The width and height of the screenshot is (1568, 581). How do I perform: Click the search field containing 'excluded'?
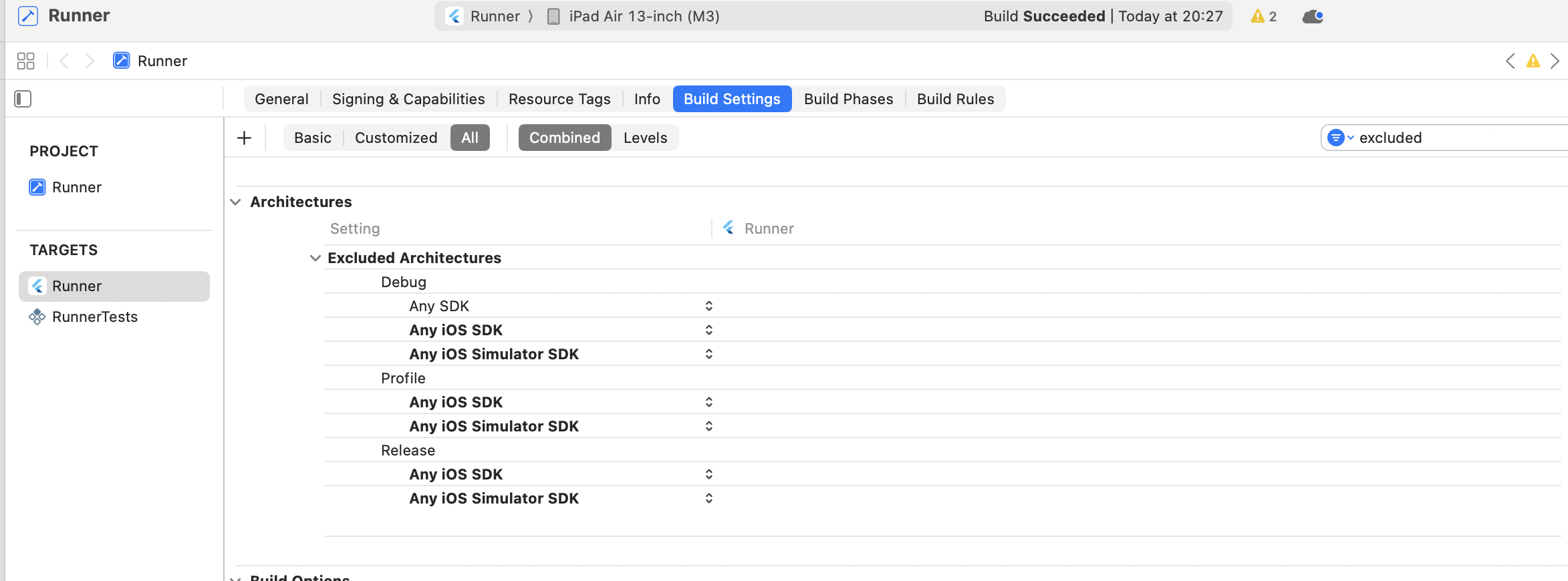1457,138
